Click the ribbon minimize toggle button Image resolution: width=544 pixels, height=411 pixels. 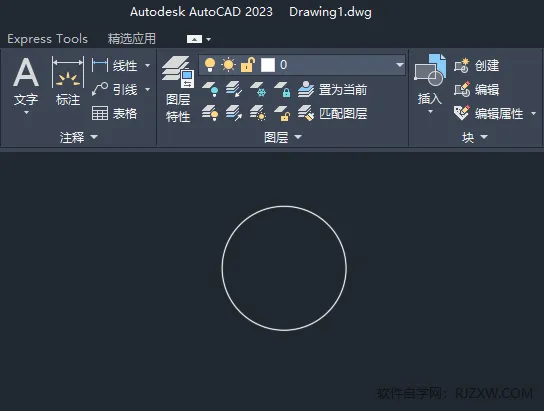(194, 39)
